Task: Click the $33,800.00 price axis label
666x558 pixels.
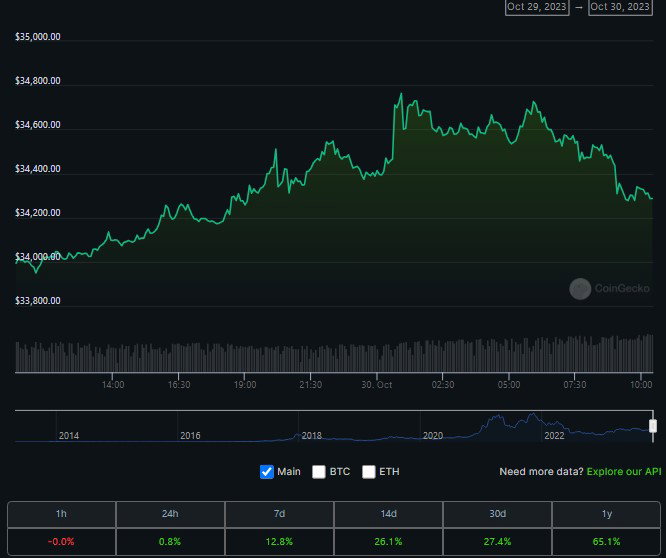Action: pos(38,301)
